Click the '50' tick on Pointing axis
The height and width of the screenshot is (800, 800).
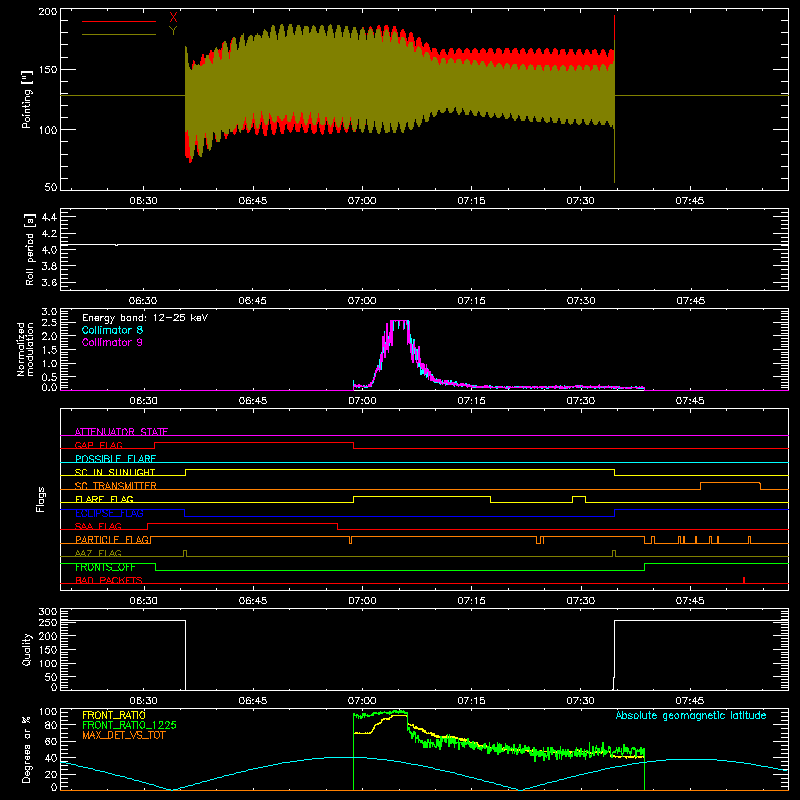coord(51,187)
